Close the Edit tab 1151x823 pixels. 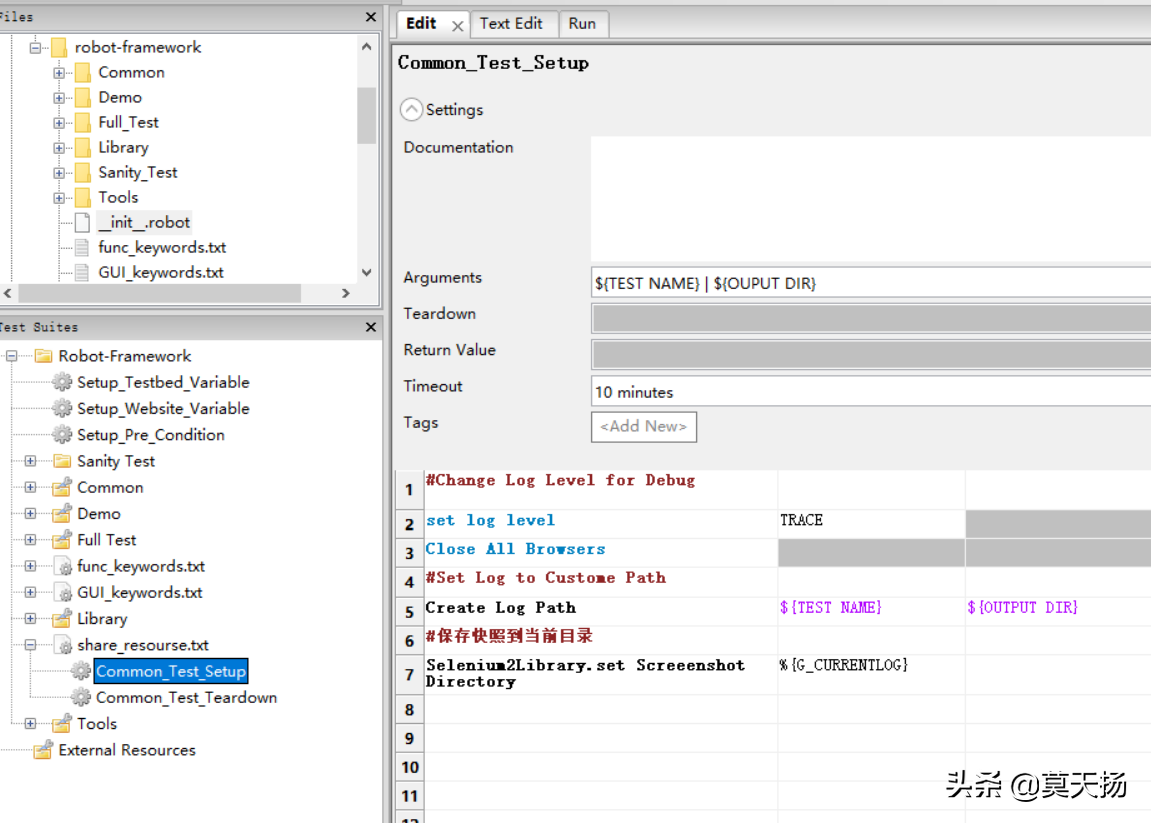point(457,26)
